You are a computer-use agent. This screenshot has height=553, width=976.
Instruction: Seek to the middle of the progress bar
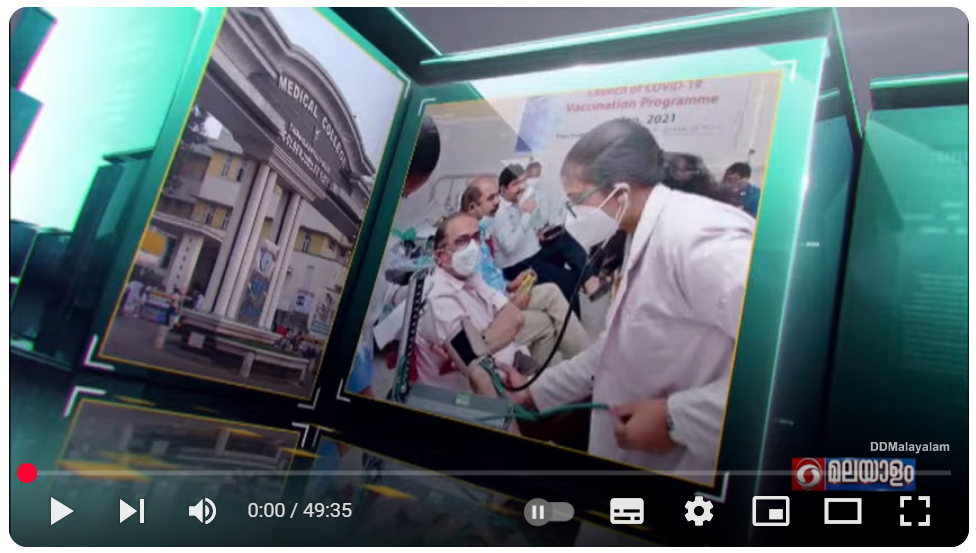coord(488,473)
